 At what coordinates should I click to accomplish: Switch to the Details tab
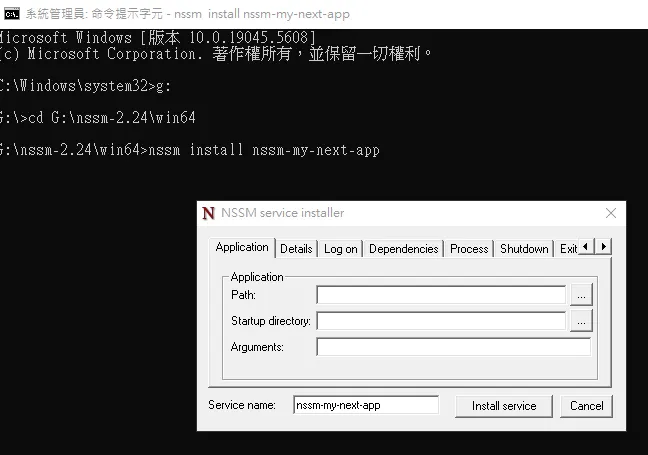[x=296, y=249]
